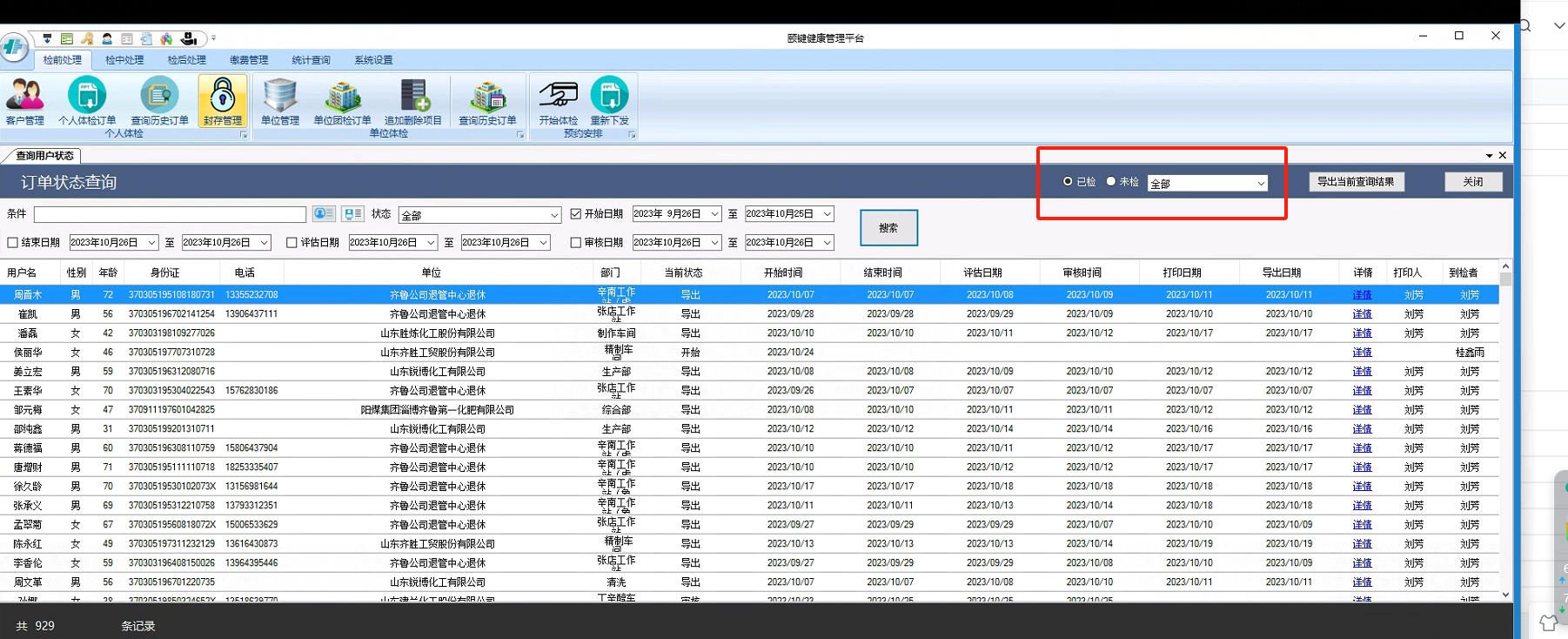Open 单位管理 unit management
Viewport: 1568px width, 639px height.
point(279,101)
